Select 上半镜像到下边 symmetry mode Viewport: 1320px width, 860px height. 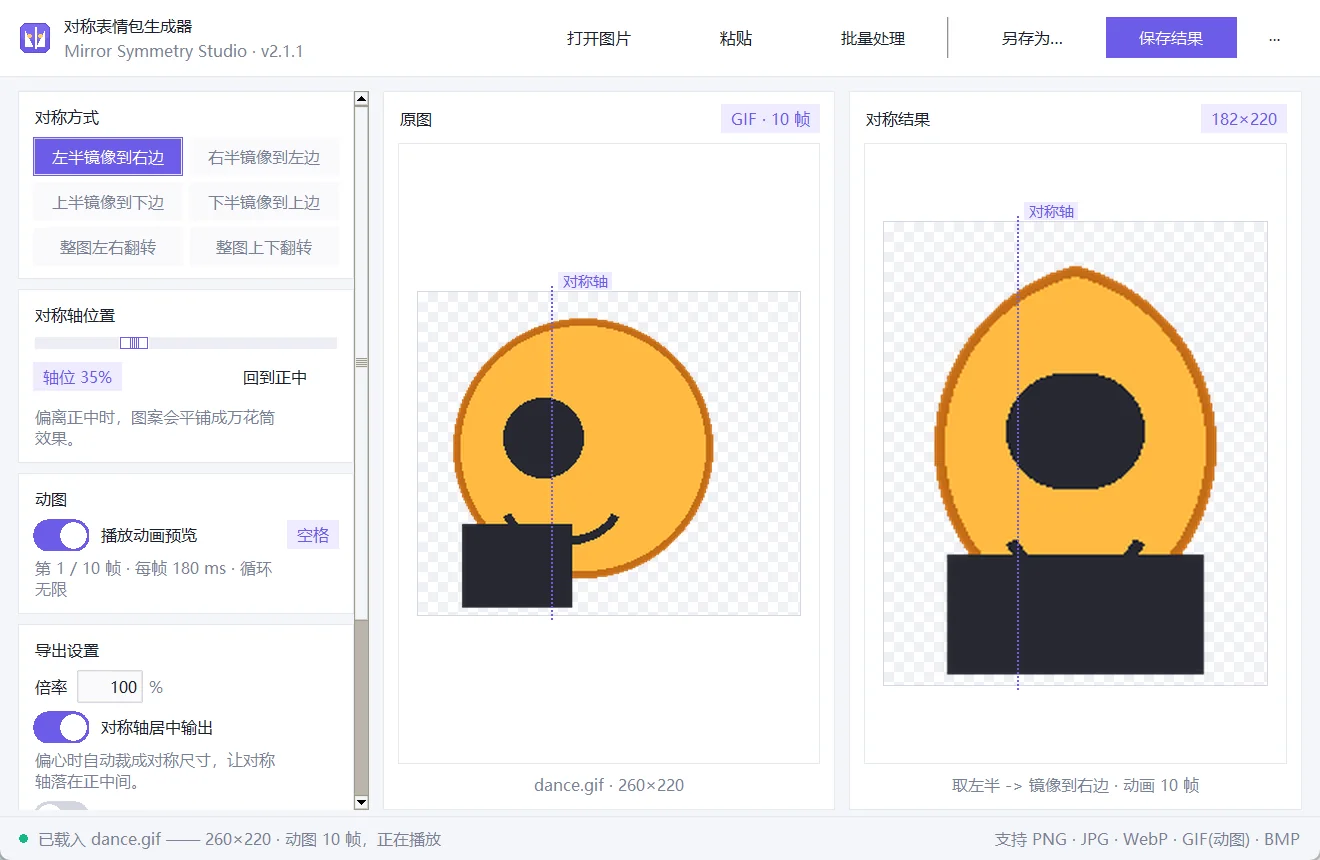pyautogui.click(x=108, y=202)
